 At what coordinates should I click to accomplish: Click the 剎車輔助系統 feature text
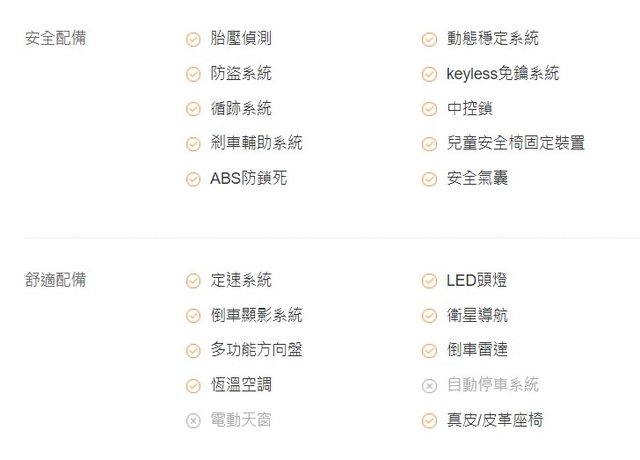[x=256, y=143]
